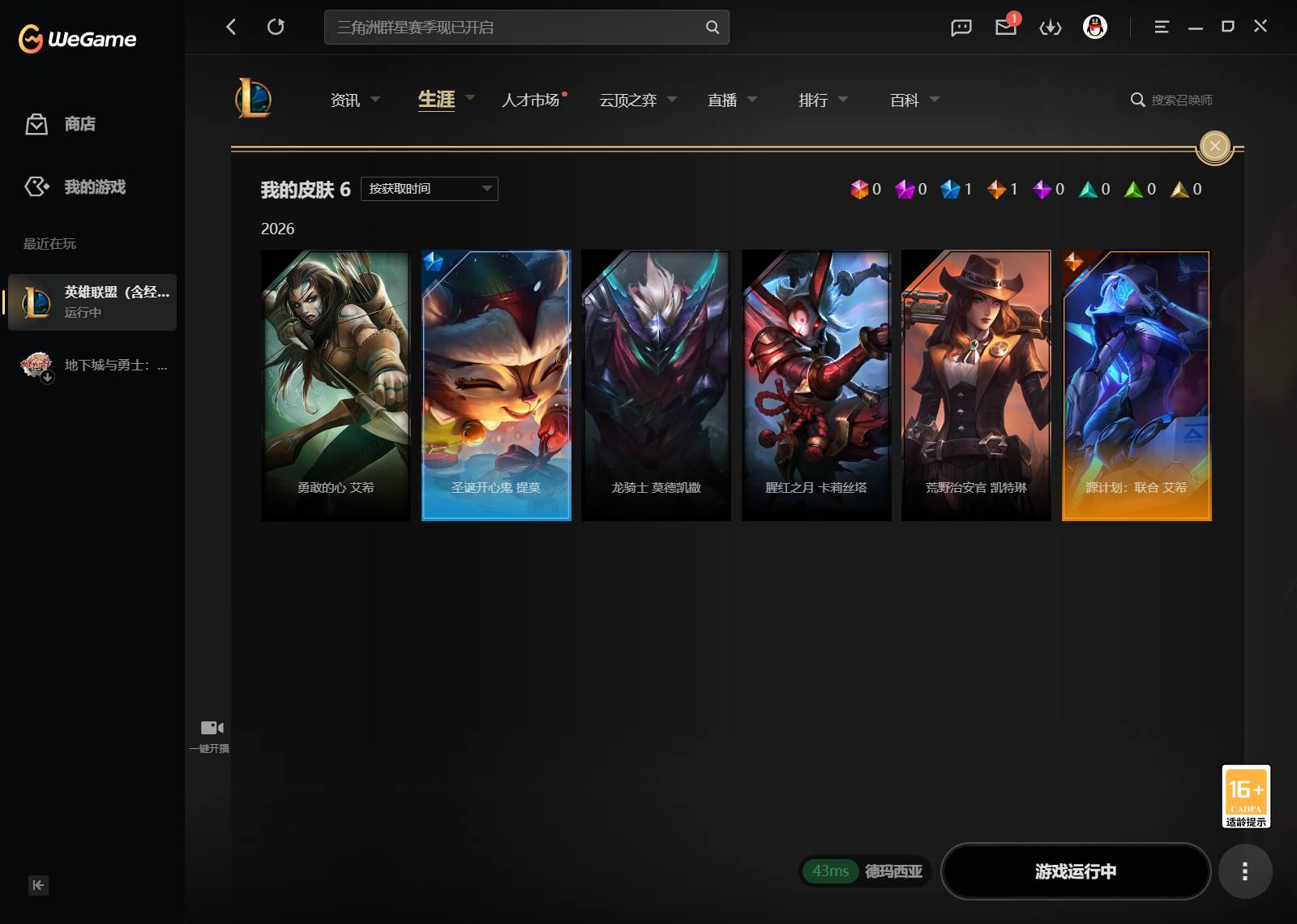Open the more options three-dot button

[1245, 871]
